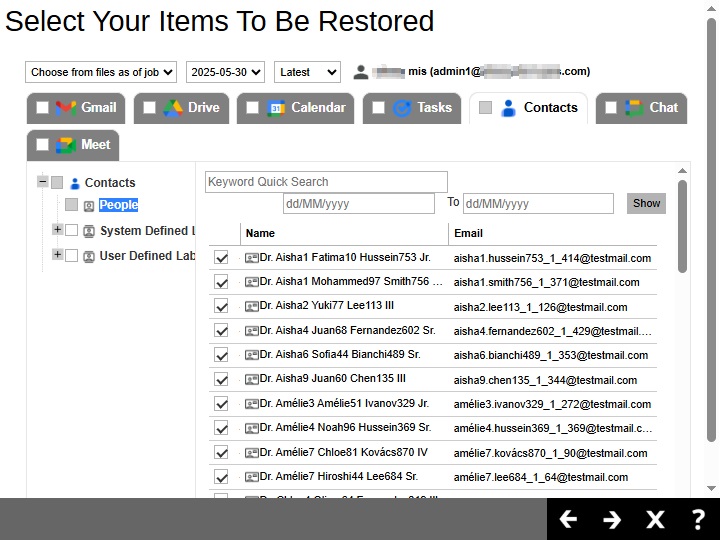Collapse the Contacts tree node
This screenshot has width=720, height=540.
coord(42,182)
